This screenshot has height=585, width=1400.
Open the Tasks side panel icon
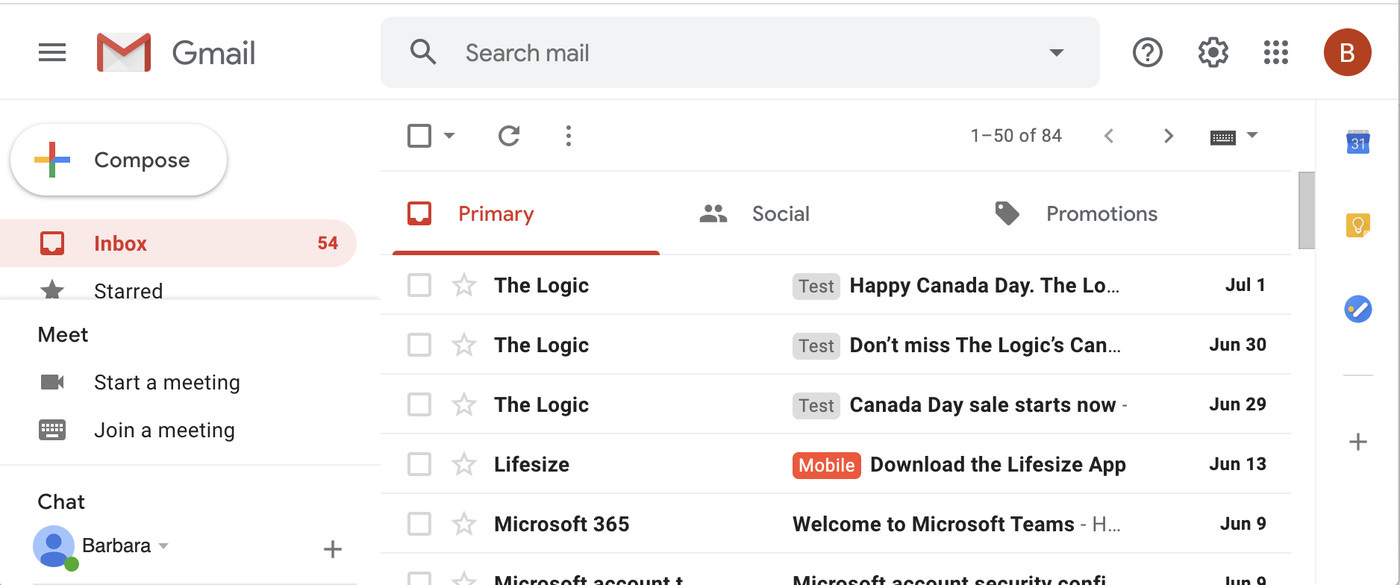point(1358,309)
